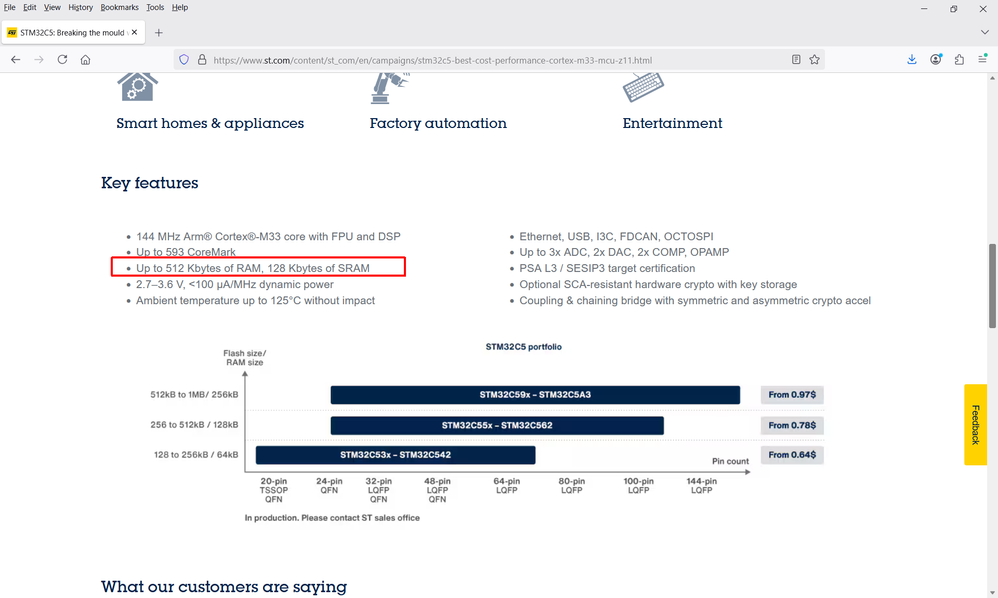Image resolution: width=998 pixels, height=598 pixels.
Task: Click the STM32C59x – STM32C5A3 bar
Action: [535, 394]
